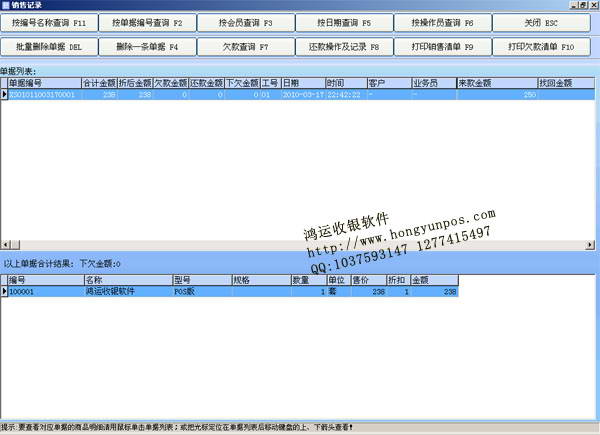This screenshot has width=600, height=435.
Task: Click 客户 column header
Action: point(389,83)
